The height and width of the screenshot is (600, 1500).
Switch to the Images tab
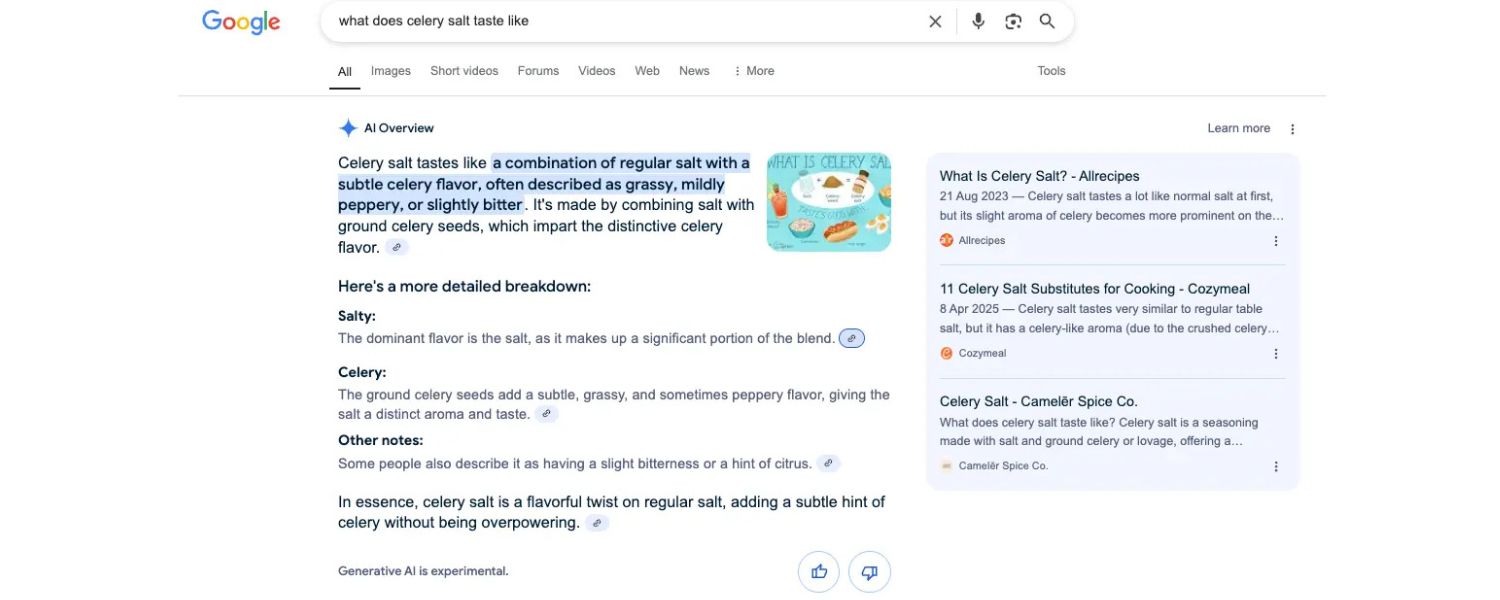coord(389,70)
